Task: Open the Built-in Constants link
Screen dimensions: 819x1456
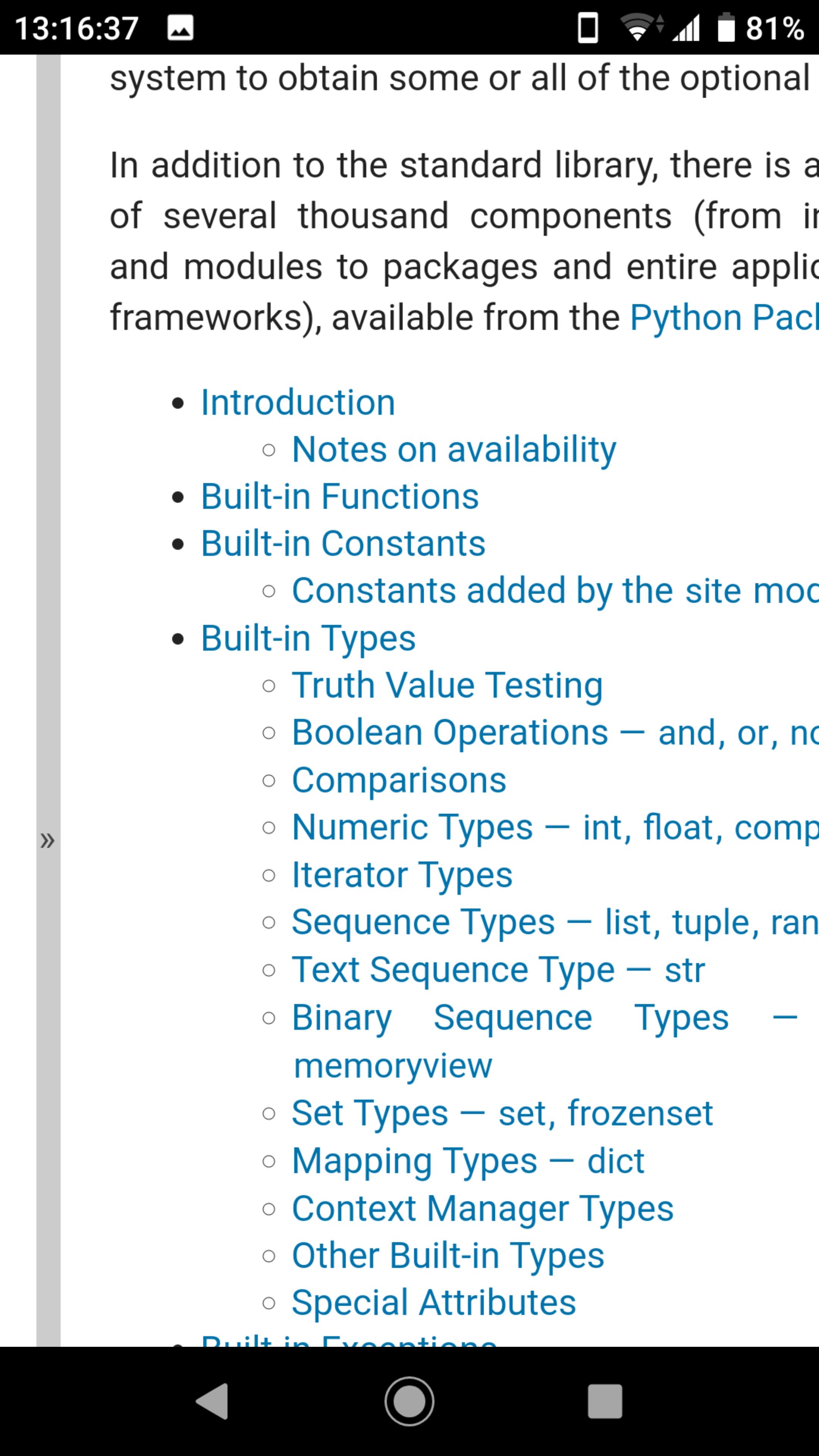Action: click(x=343, y=544)
